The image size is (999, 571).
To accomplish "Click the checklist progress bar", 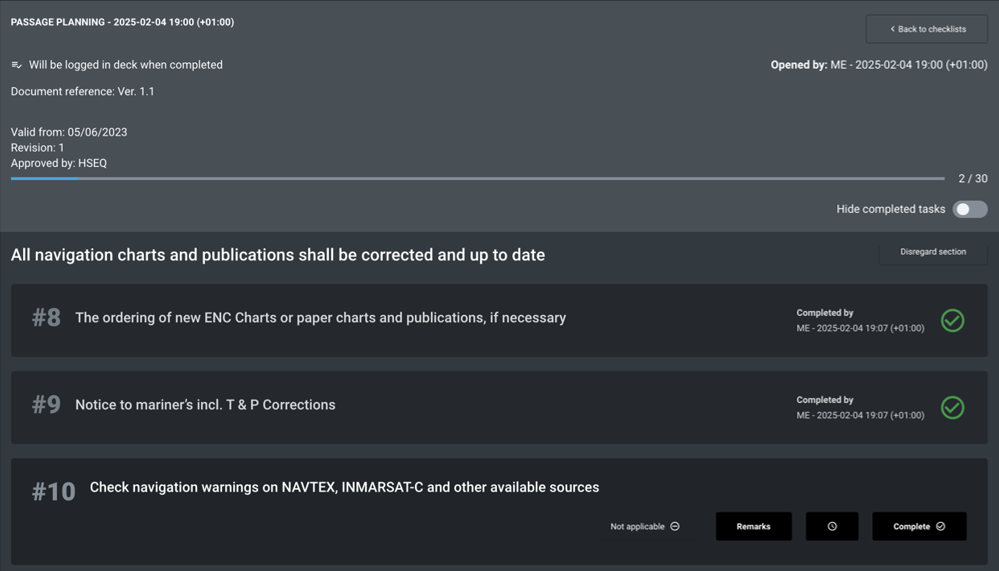I will point(477,179).
